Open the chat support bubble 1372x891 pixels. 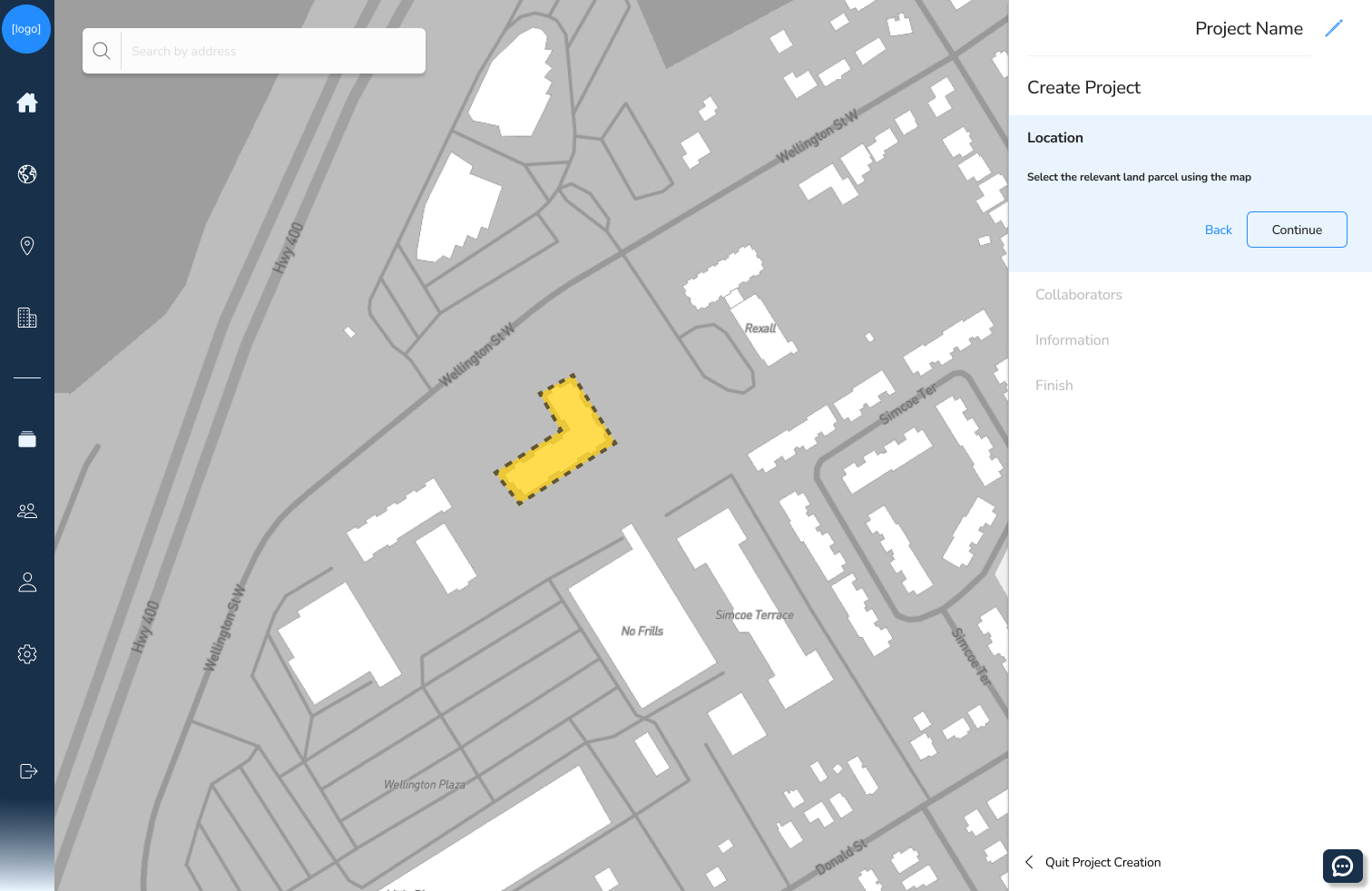1343,866
